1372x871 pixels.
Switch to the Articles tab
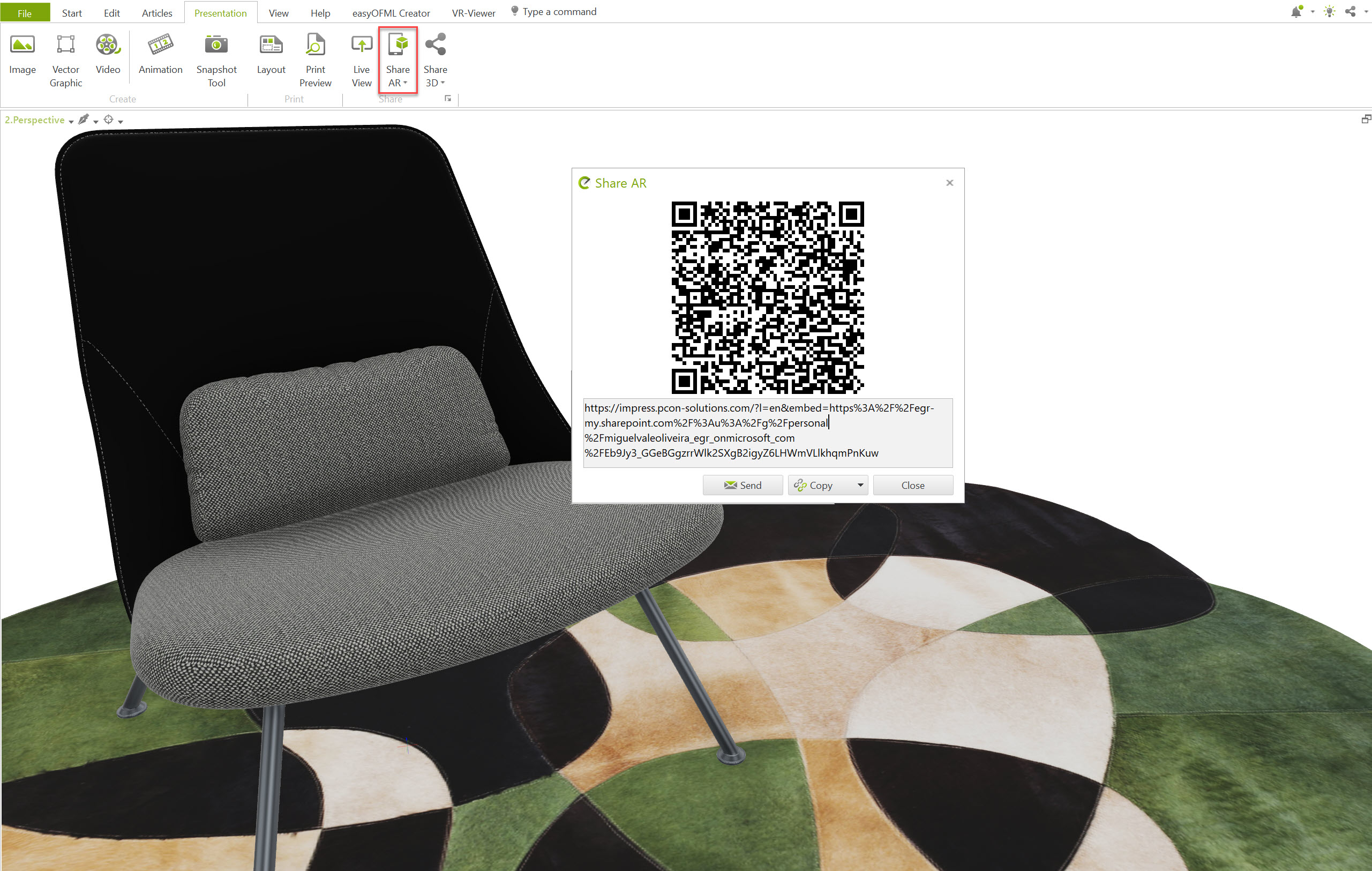tap(156, 12)
